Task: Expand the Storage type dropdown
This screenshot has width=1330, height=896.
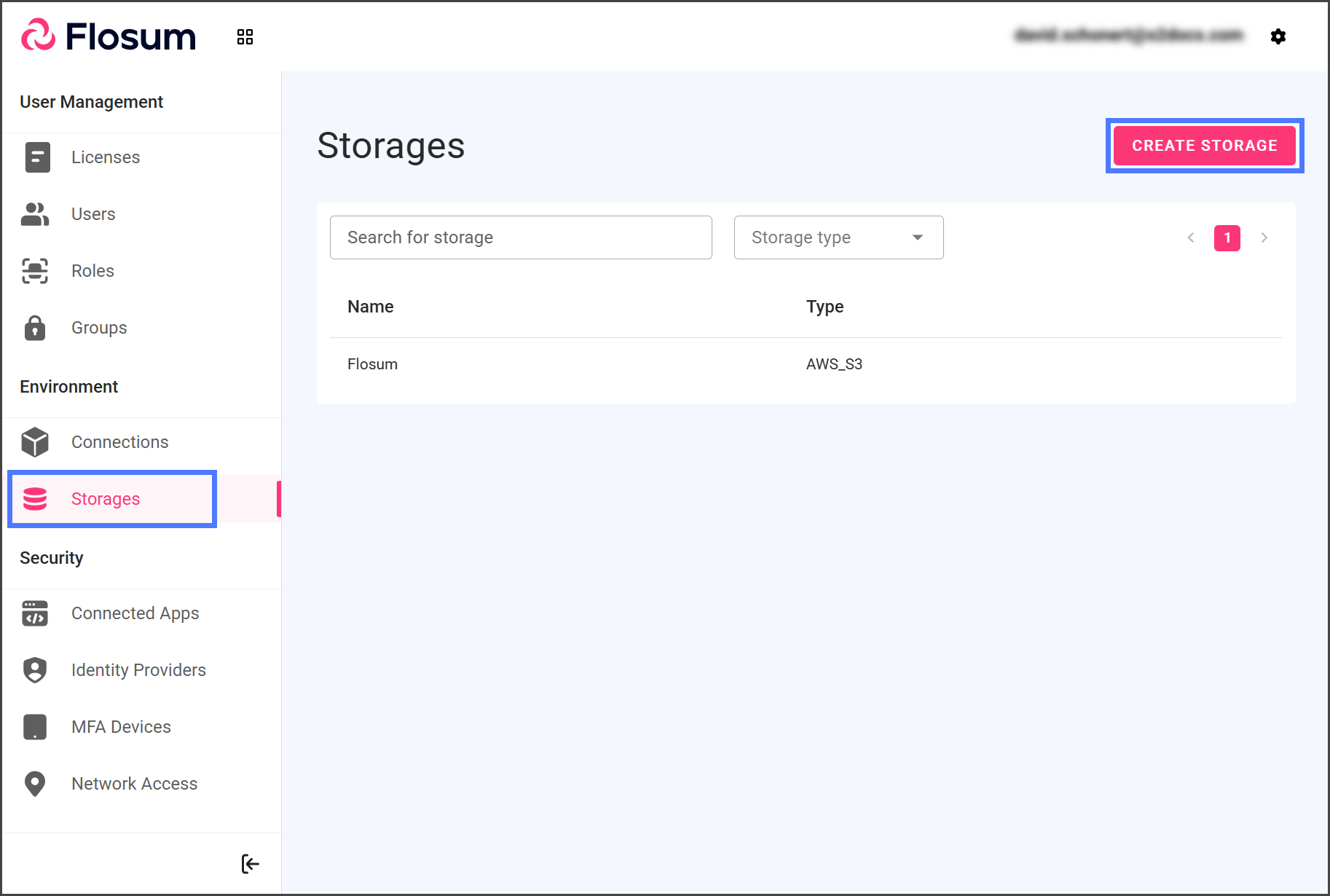Action: 838,237
